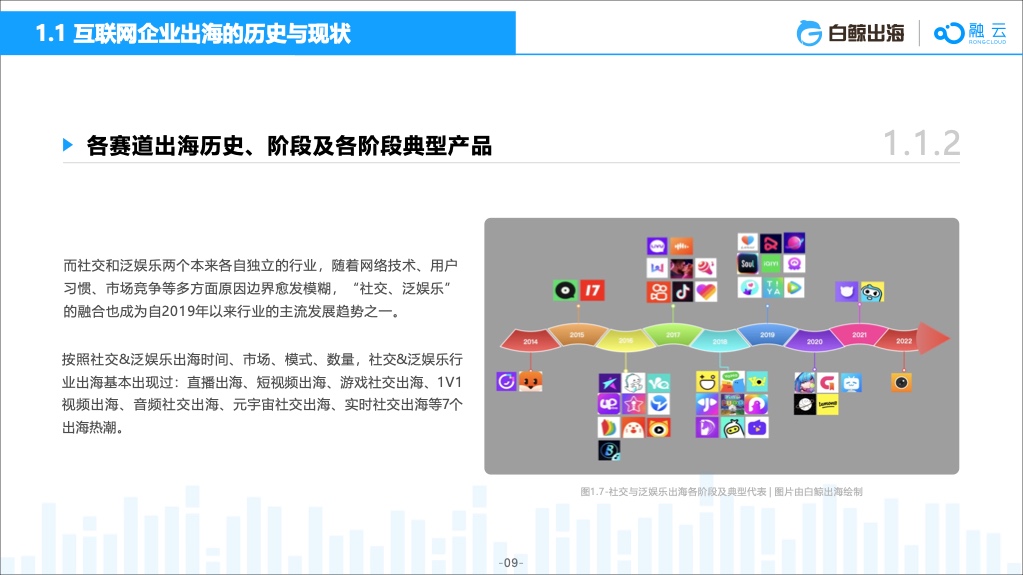Click the pink 2021 timeline segment
This screenshot has width=1023, height=575.
(859, 334)
